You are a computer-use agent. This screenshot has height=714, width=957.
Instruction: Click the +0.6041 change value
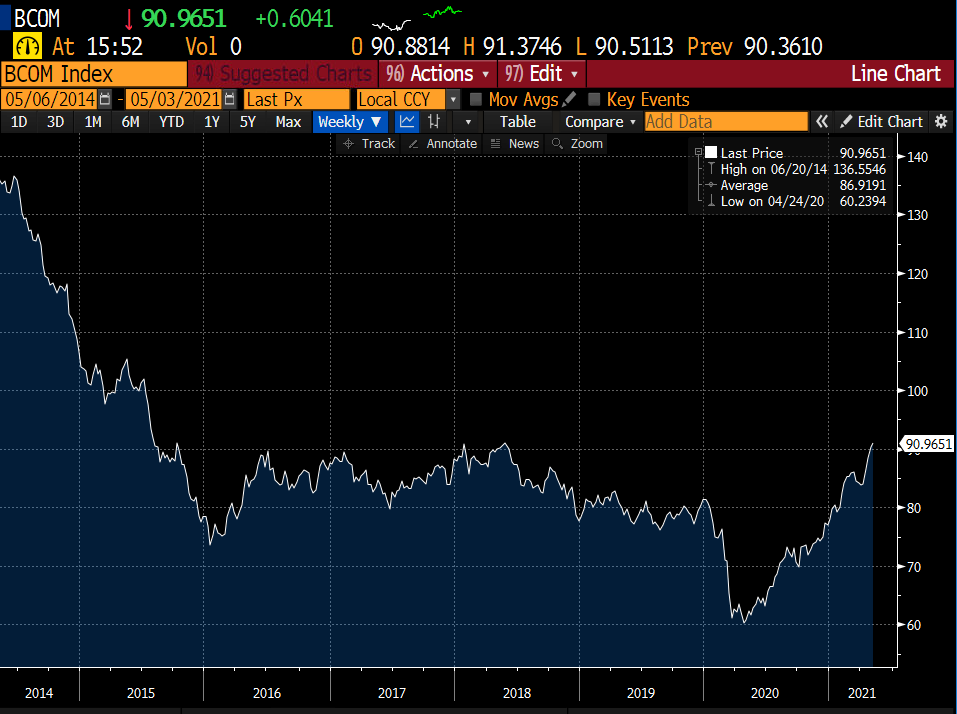[x=294, y=19]
